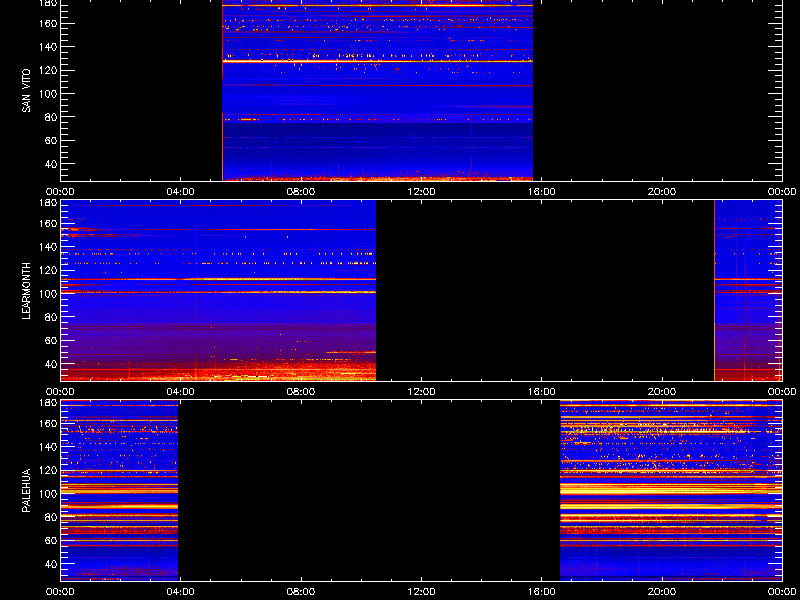Click the SAN VITO station label
This screenshot has height=600, width=800.
tap(26, 91)
